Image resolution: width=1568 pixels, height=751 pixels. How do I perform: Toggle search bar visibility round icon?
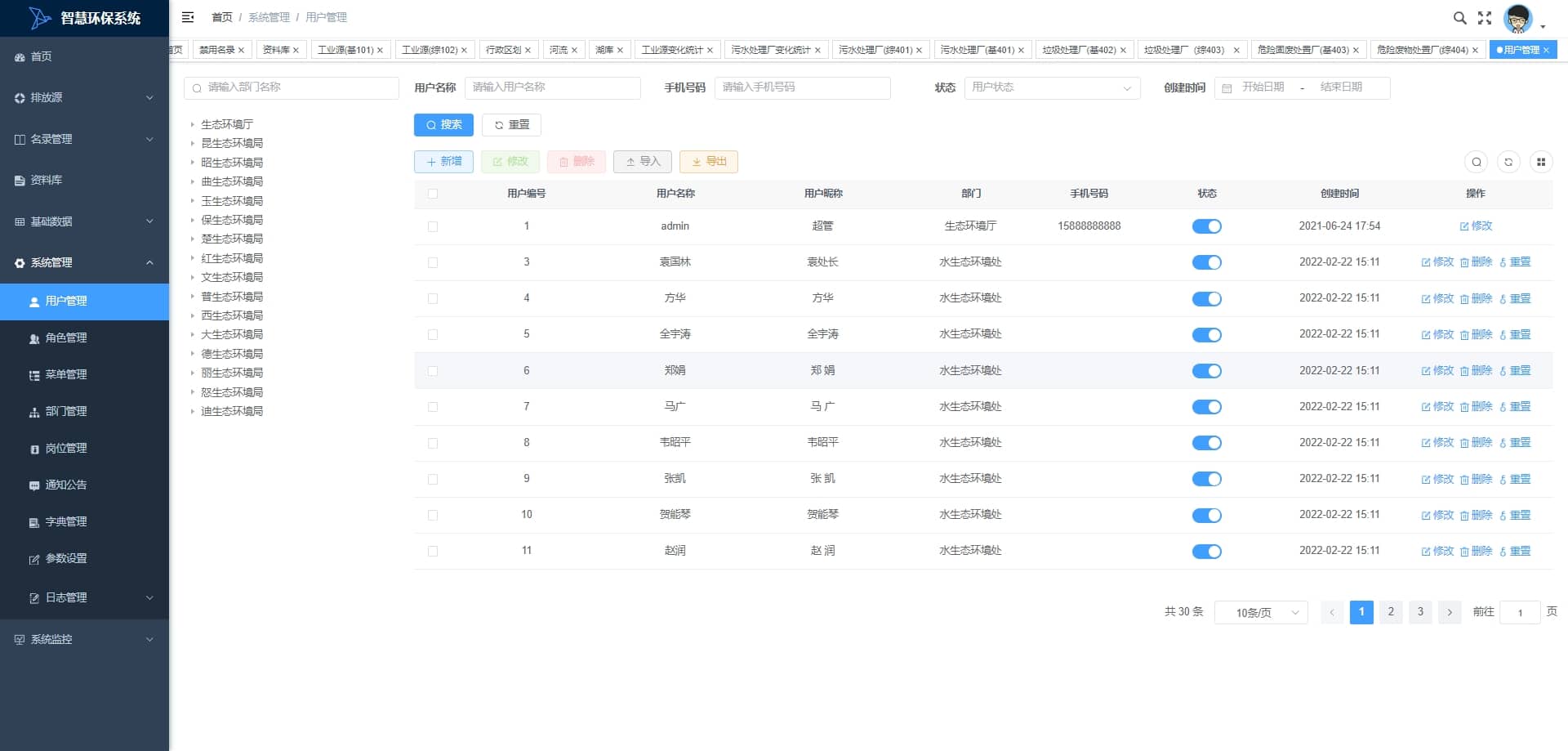tap(1476, 162)
